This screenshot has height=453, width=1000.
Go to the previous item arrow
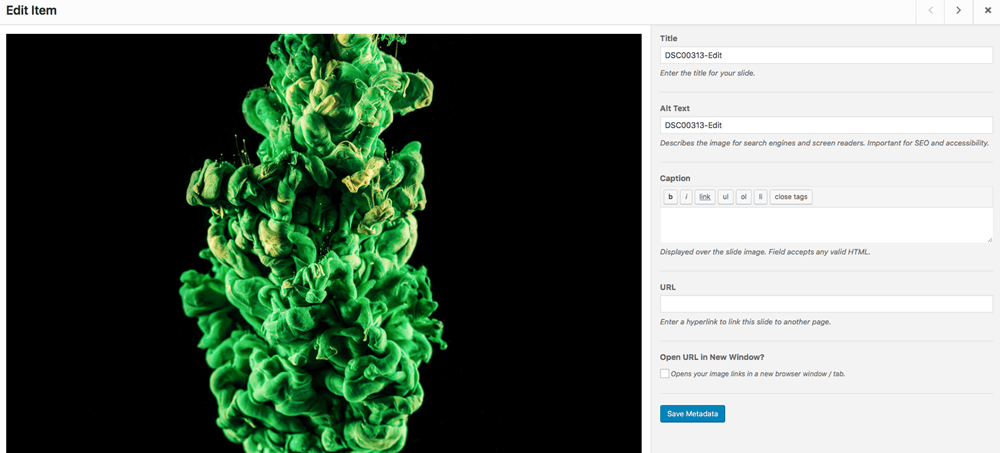[930, 11]
